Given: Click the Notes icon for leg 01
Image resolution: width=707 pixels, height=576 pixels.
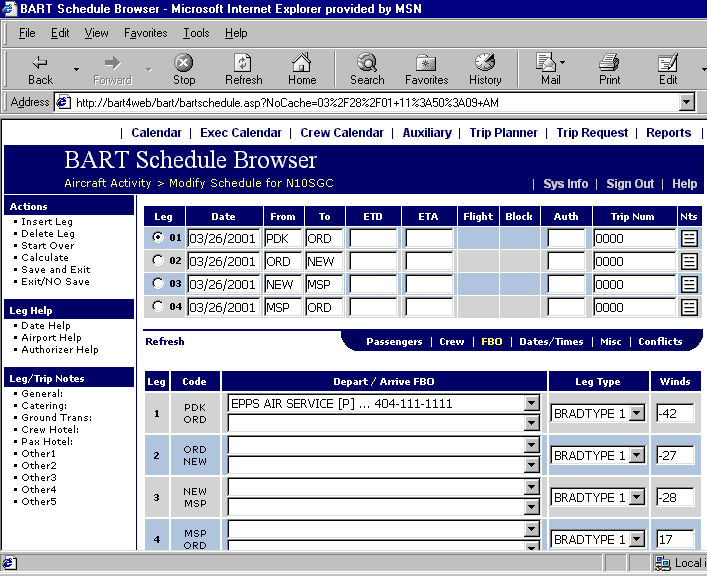Looking at the screenshot, I should coord(688,239).
